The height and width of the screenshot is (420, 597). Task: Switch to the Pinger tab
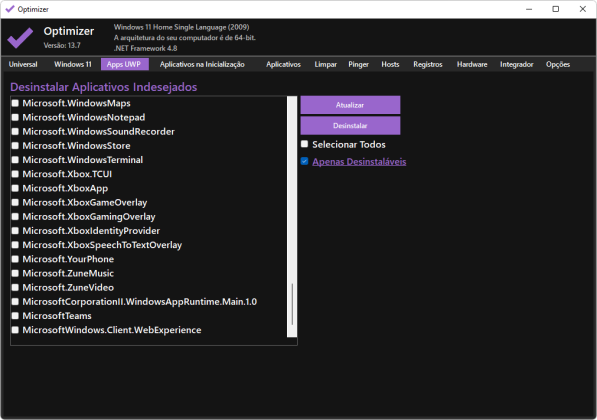coord(358,64)
